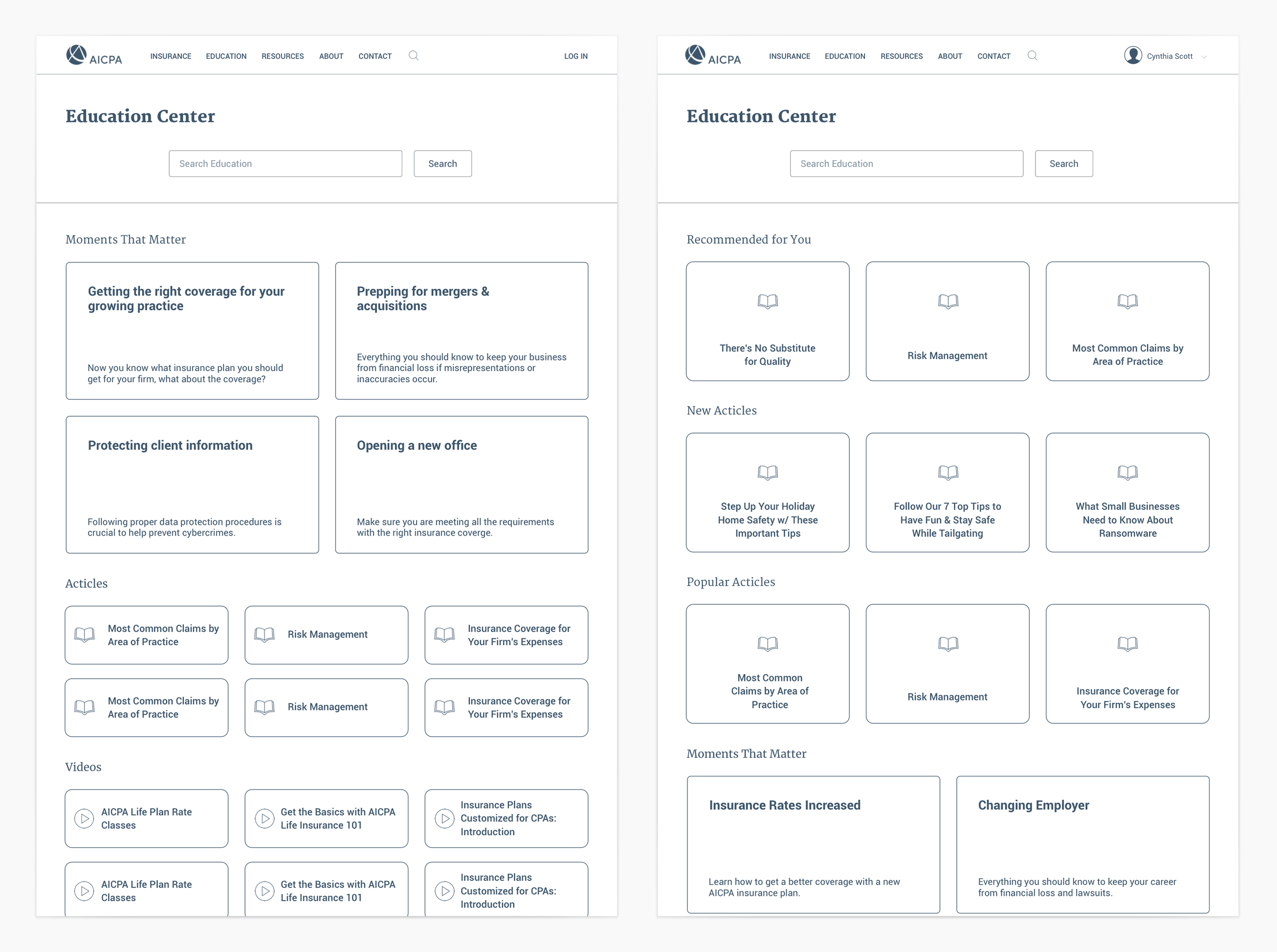Click play icon on top Get the Basics video

pos(264,818)
